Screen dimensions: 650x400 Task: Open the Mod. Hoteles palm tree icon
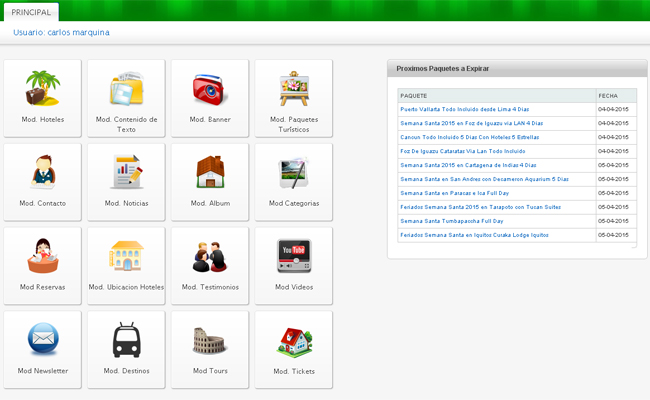(x=42, y=88)
